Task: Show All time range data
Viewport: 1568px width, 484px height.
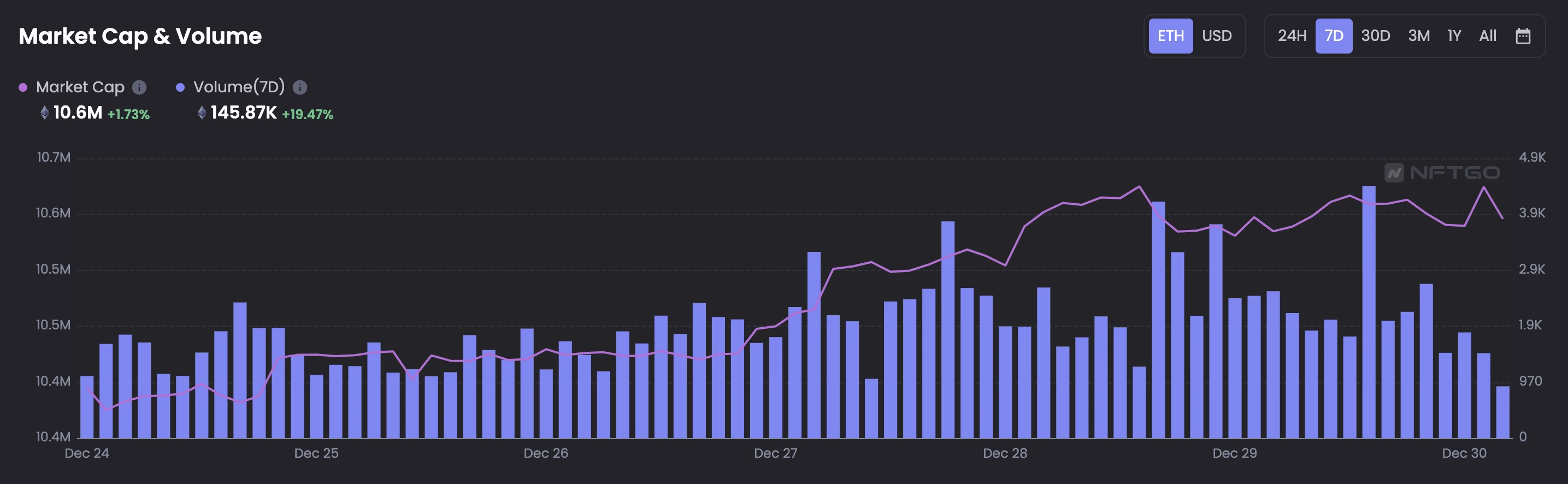Action: (1487, 36)
